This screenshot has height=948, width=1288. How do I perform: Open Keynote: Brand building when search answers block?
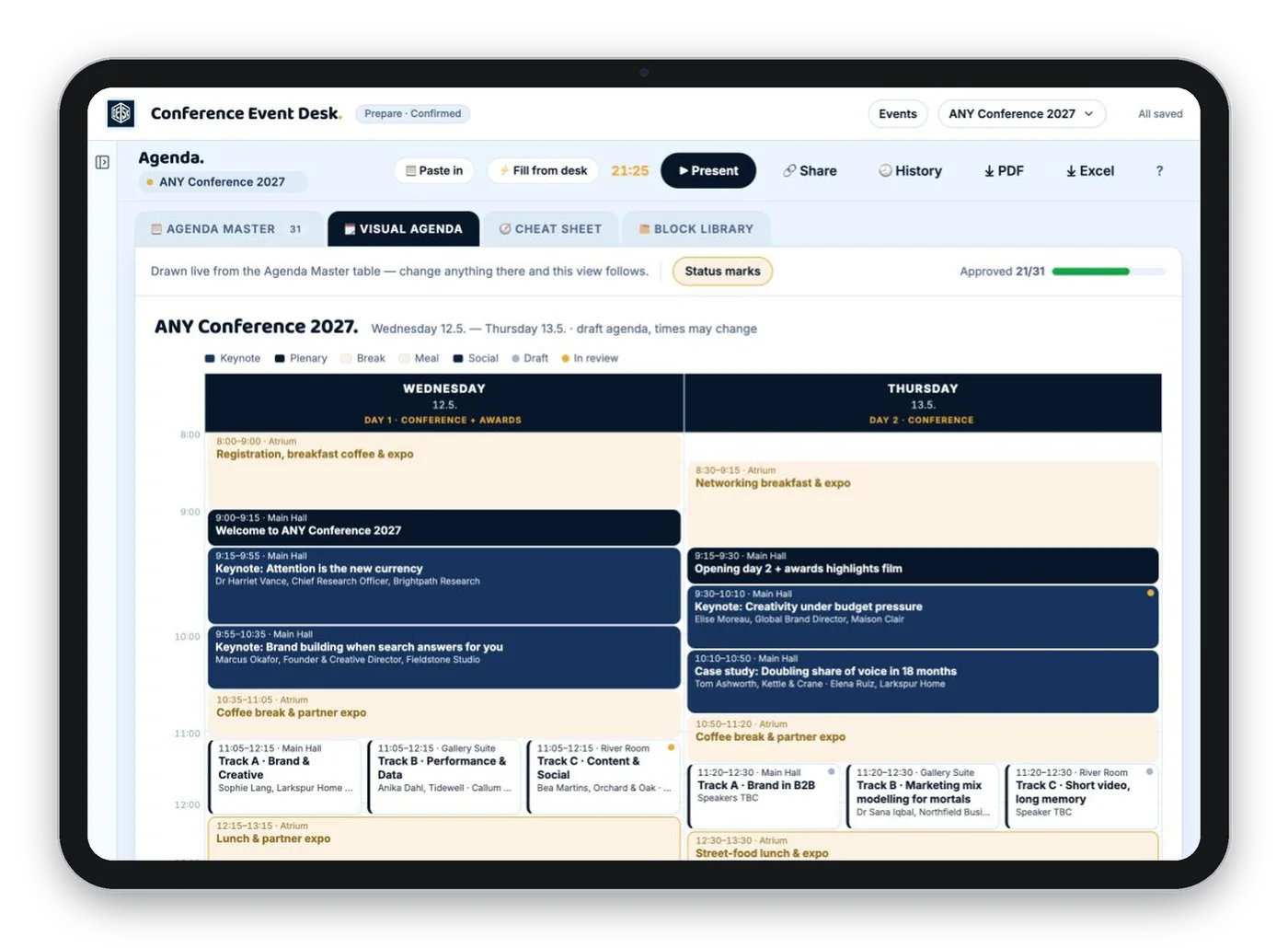(444, 657)
